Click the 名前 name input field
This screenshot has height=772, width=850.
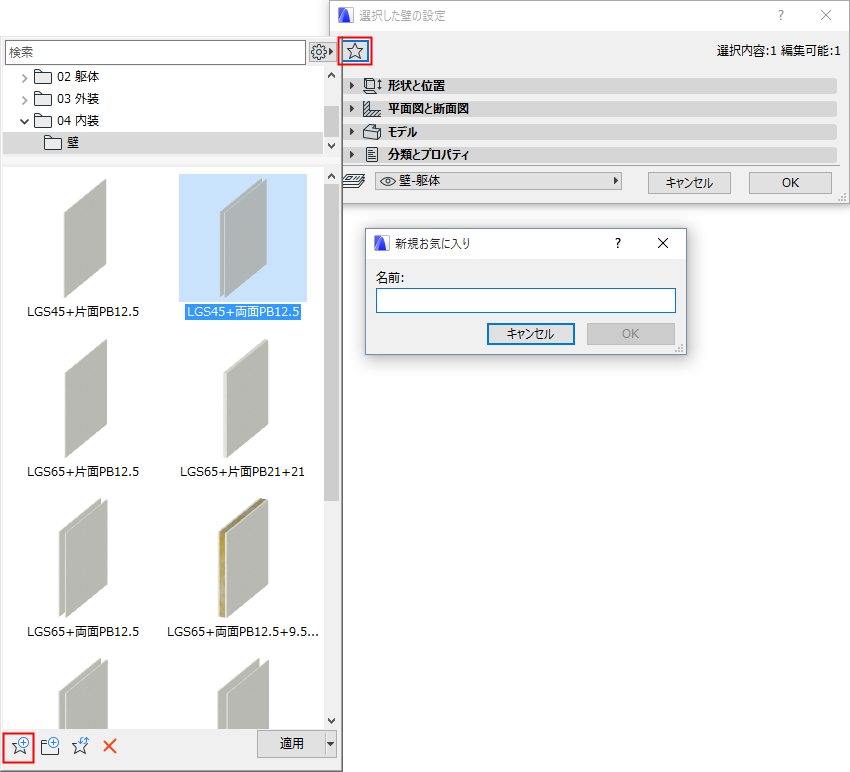click(526, 300)
